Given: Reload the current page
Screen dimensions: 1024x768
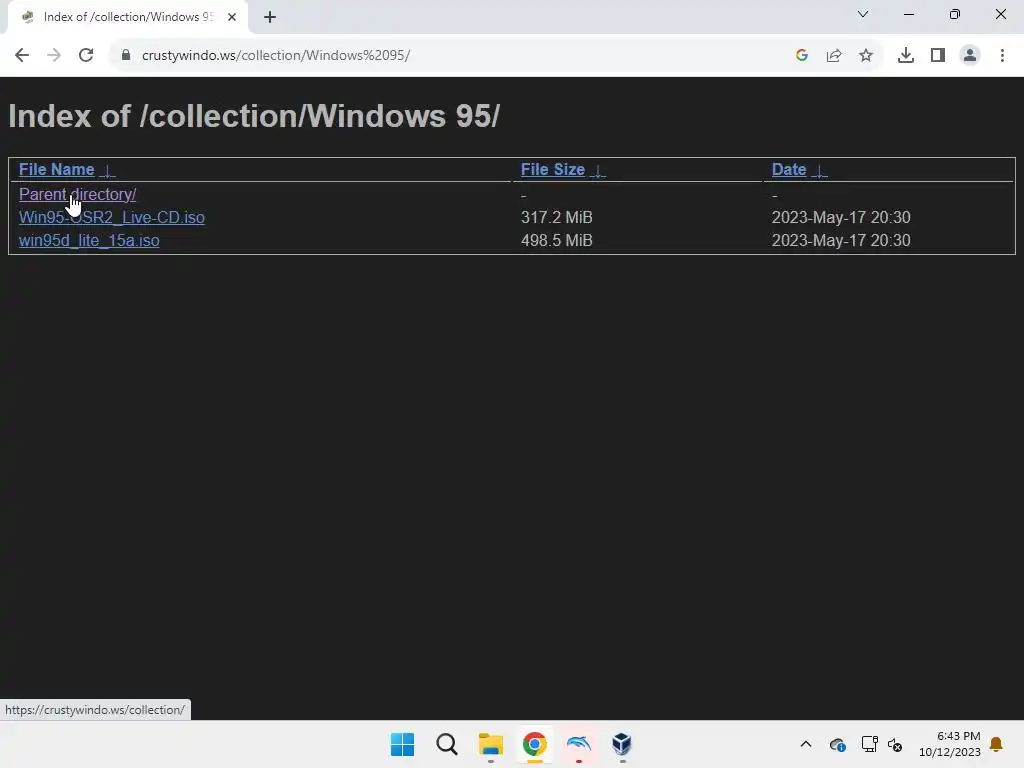Looking at the screenshot, I should pyautogui.click(x=86, y=56).
